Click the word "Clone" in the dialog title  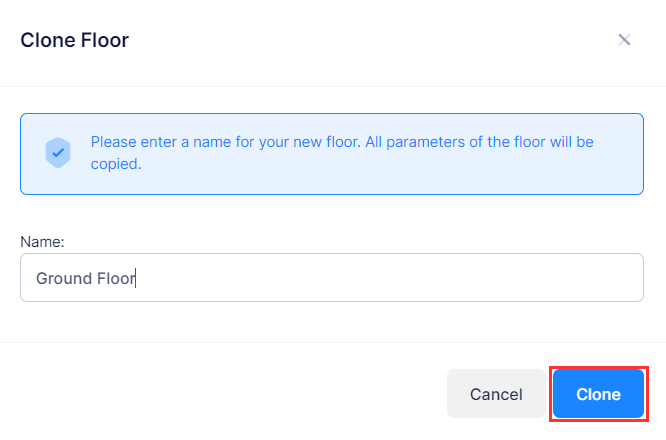pos(46,41)
